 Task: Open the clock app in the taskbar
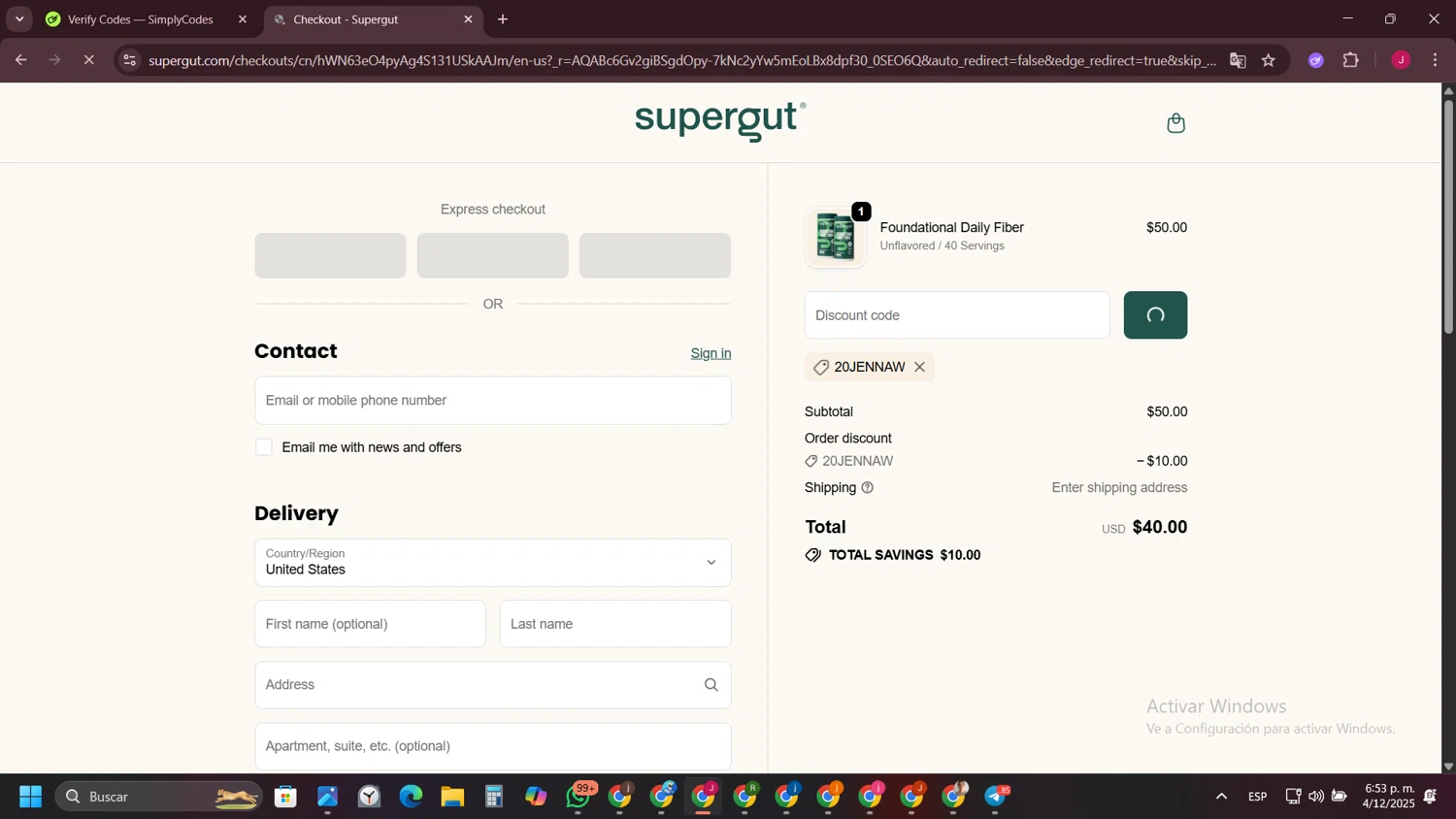tap(369, 797)
